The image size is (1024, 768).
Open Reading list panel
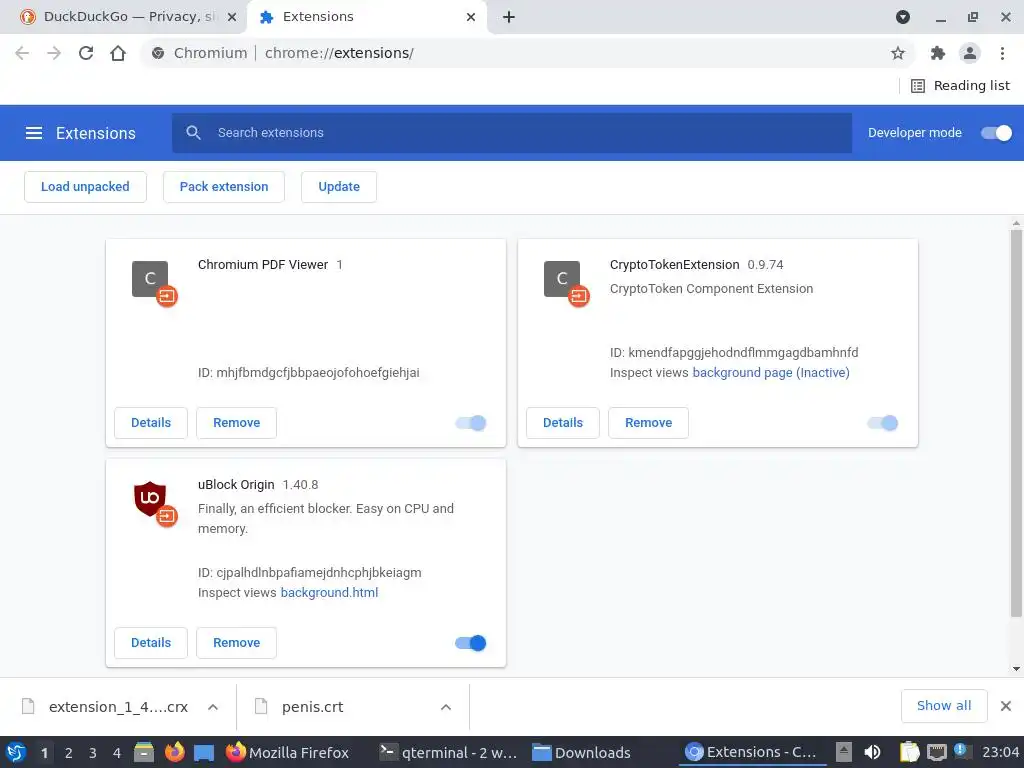point(960,86)
